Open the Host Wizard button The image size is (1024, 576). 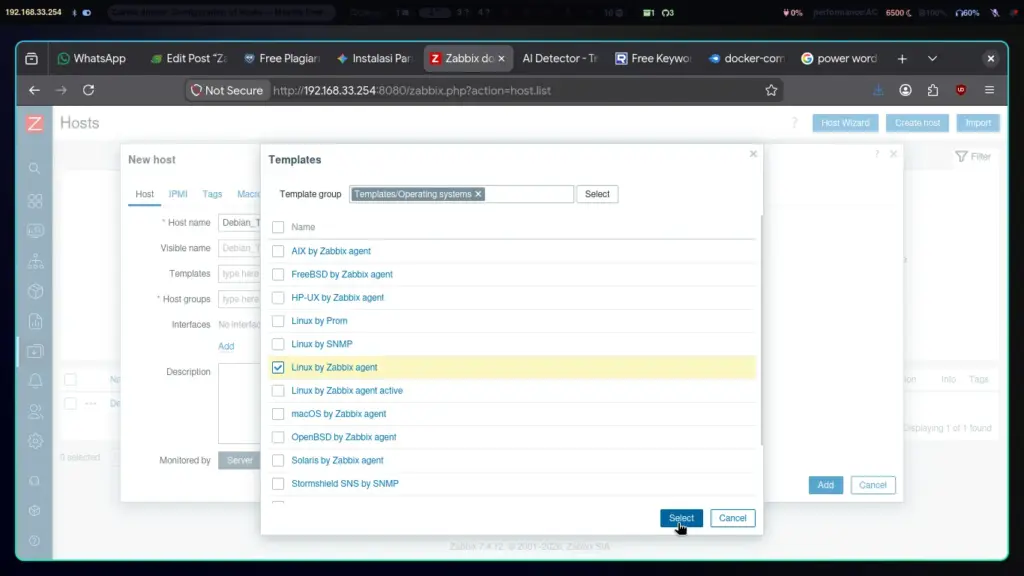point(845,123)
